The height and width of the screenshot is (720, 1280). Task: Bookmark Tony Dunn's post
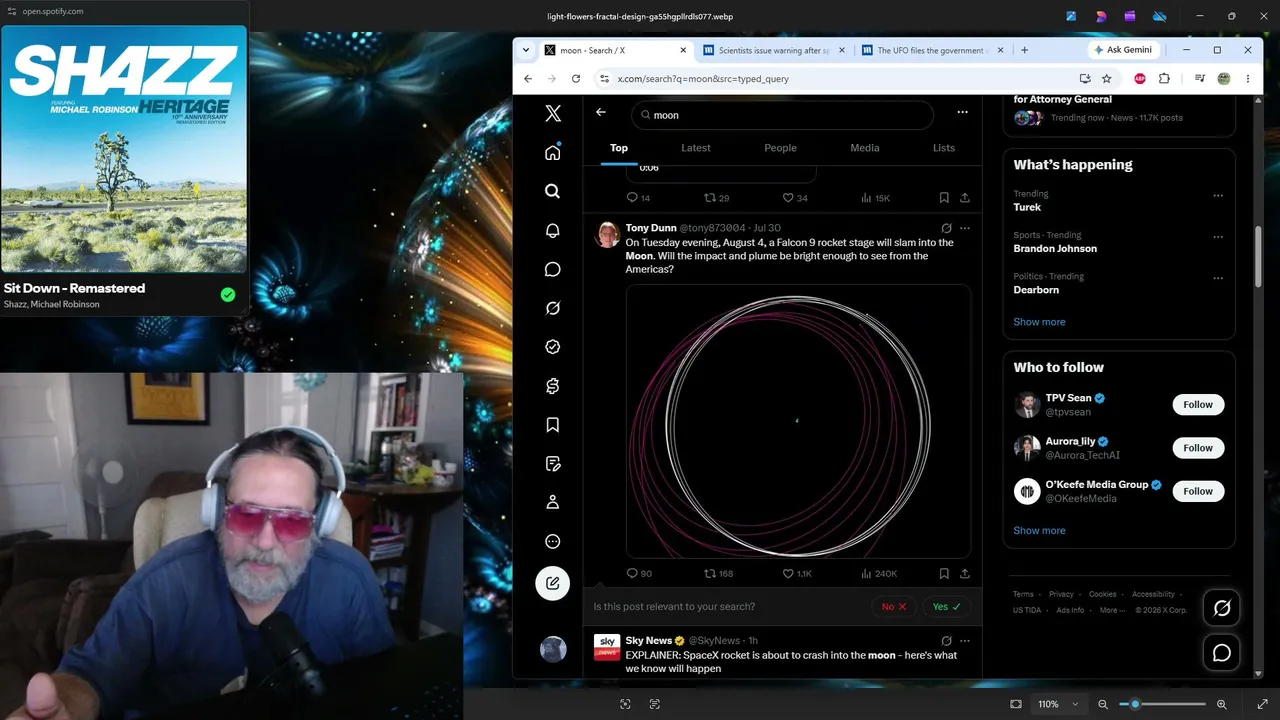pyautogui.click(x=944, y=574)
